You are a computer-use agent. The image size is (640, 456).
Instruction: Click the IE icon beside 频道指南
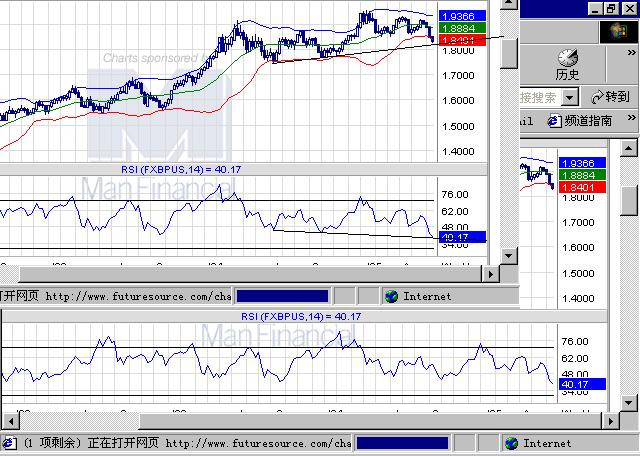tap(554, 121)
